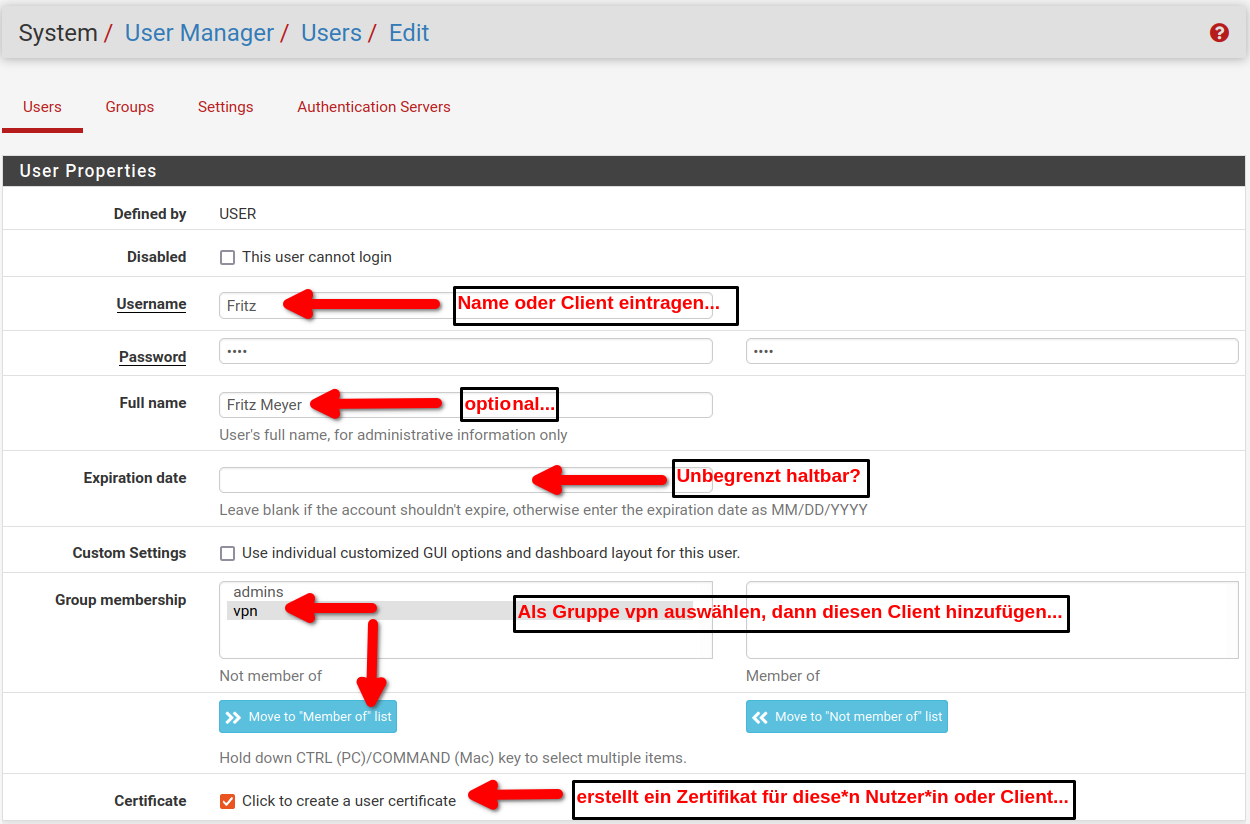
Task: Open the Users tab
Action: (42, 107)
